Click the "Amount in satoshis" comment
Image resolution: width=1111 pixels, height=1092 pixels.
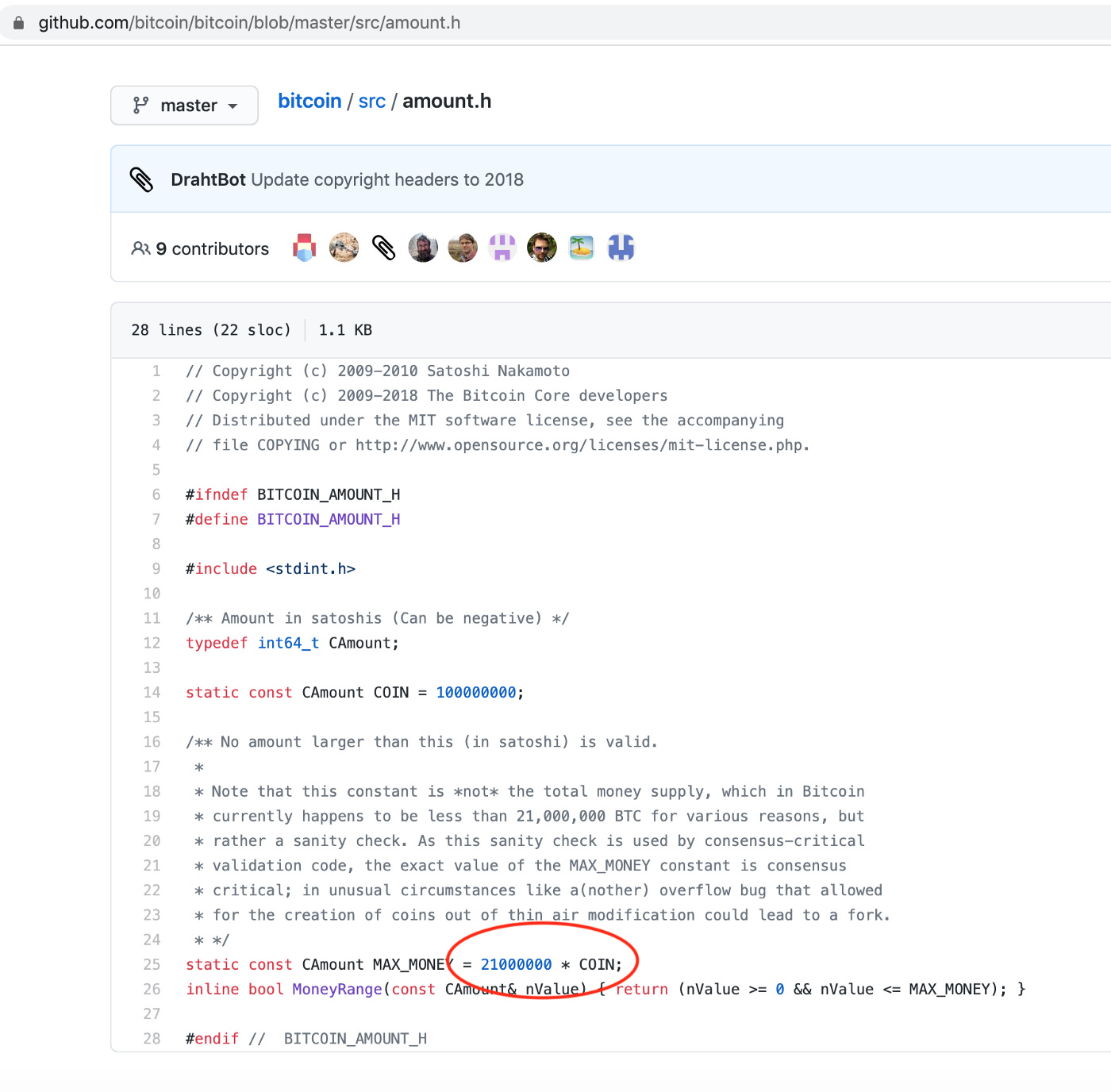point(378,619)
